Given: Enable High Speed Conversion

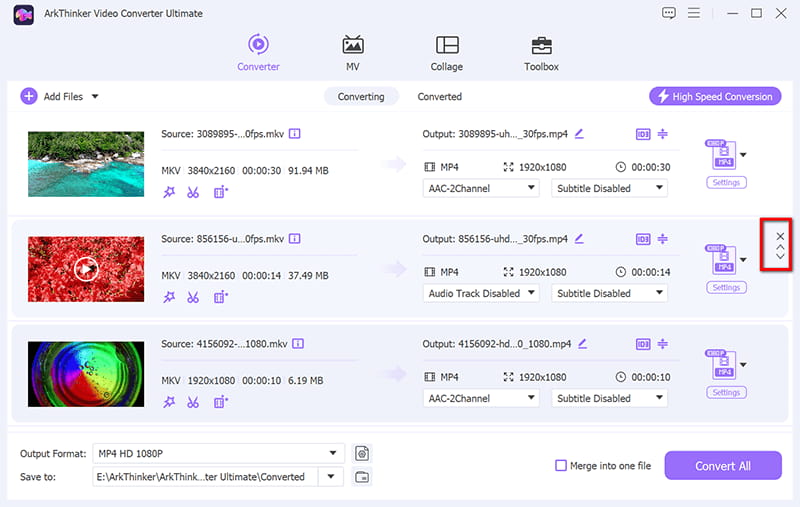Looking at the screenshot, I should tap(715, 96).
